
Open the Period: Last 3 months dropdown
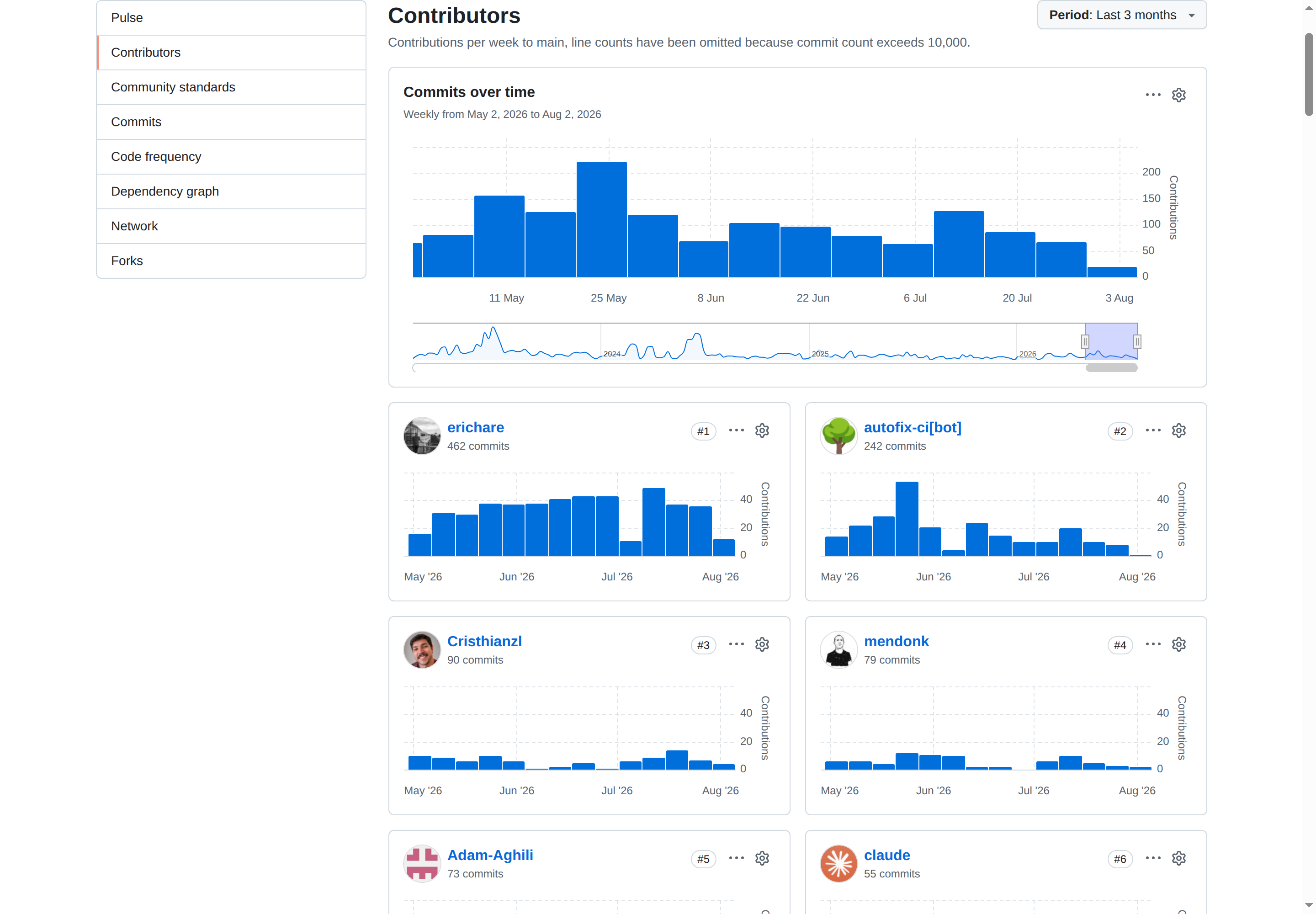click(x=1122, y=16)
